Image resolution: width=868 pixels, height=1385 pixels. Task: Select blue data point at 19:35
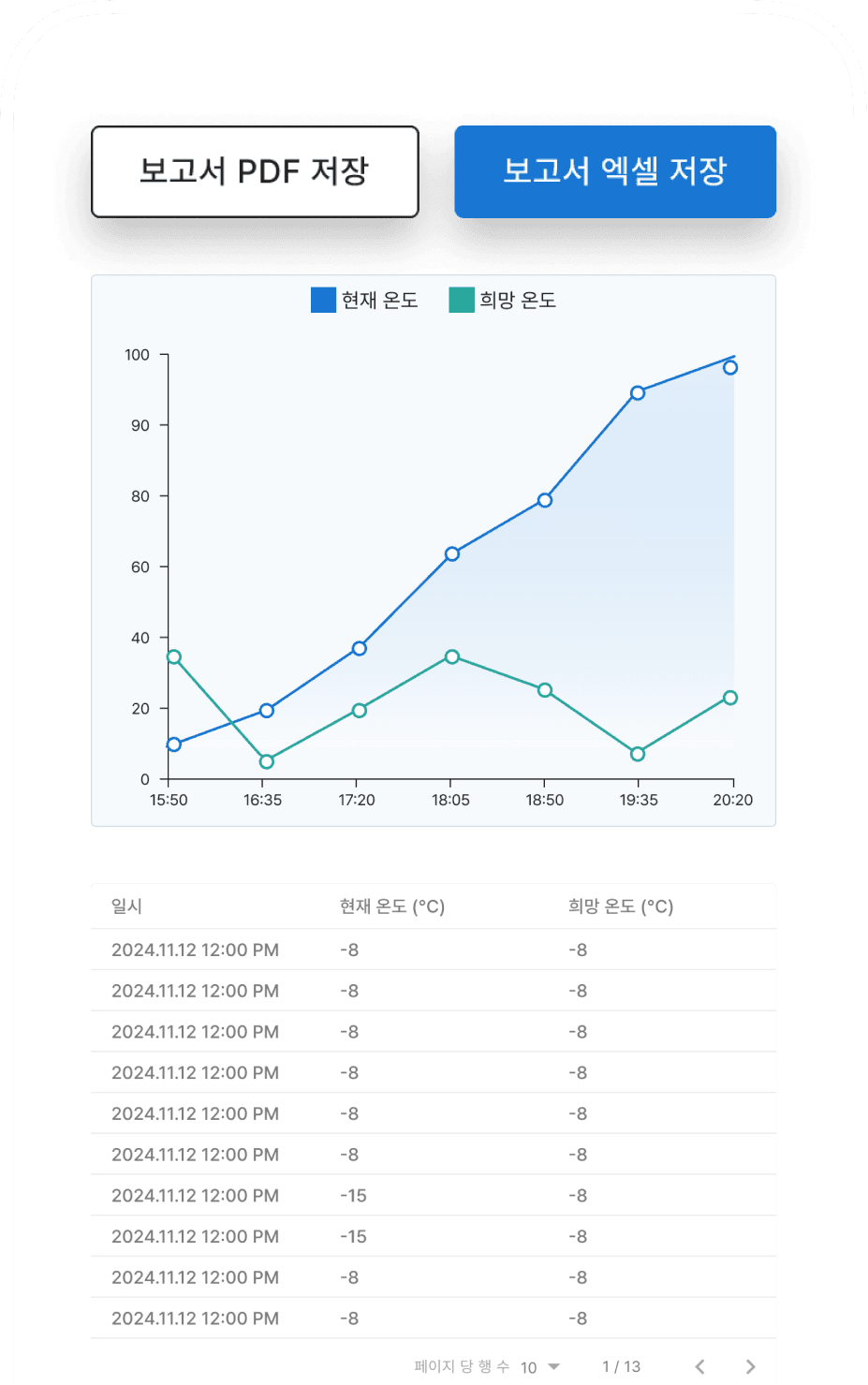coord(638,393)
